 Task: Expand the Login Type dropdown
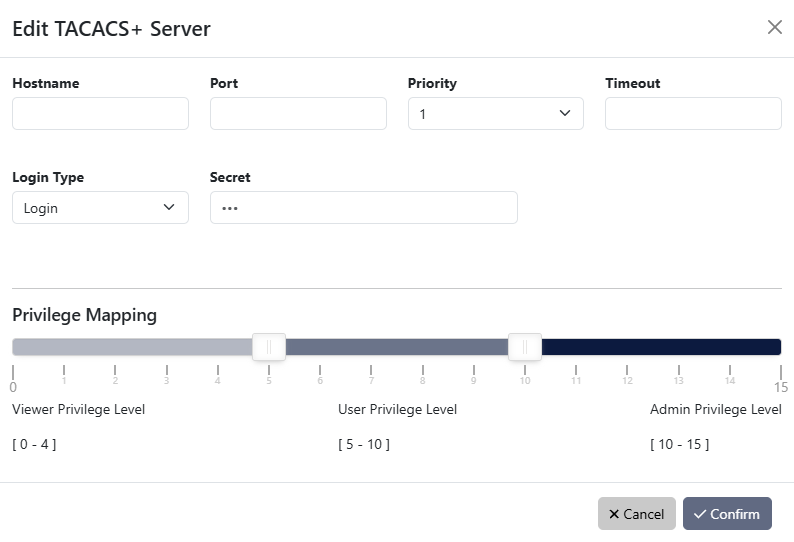pyautogui.click(x=100, y=208)
